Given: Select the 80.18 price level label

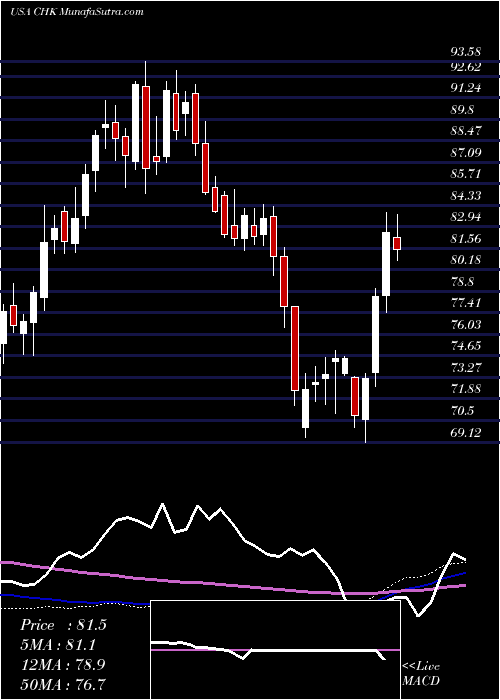Looking at the screenshot, I should click(466, 260).
